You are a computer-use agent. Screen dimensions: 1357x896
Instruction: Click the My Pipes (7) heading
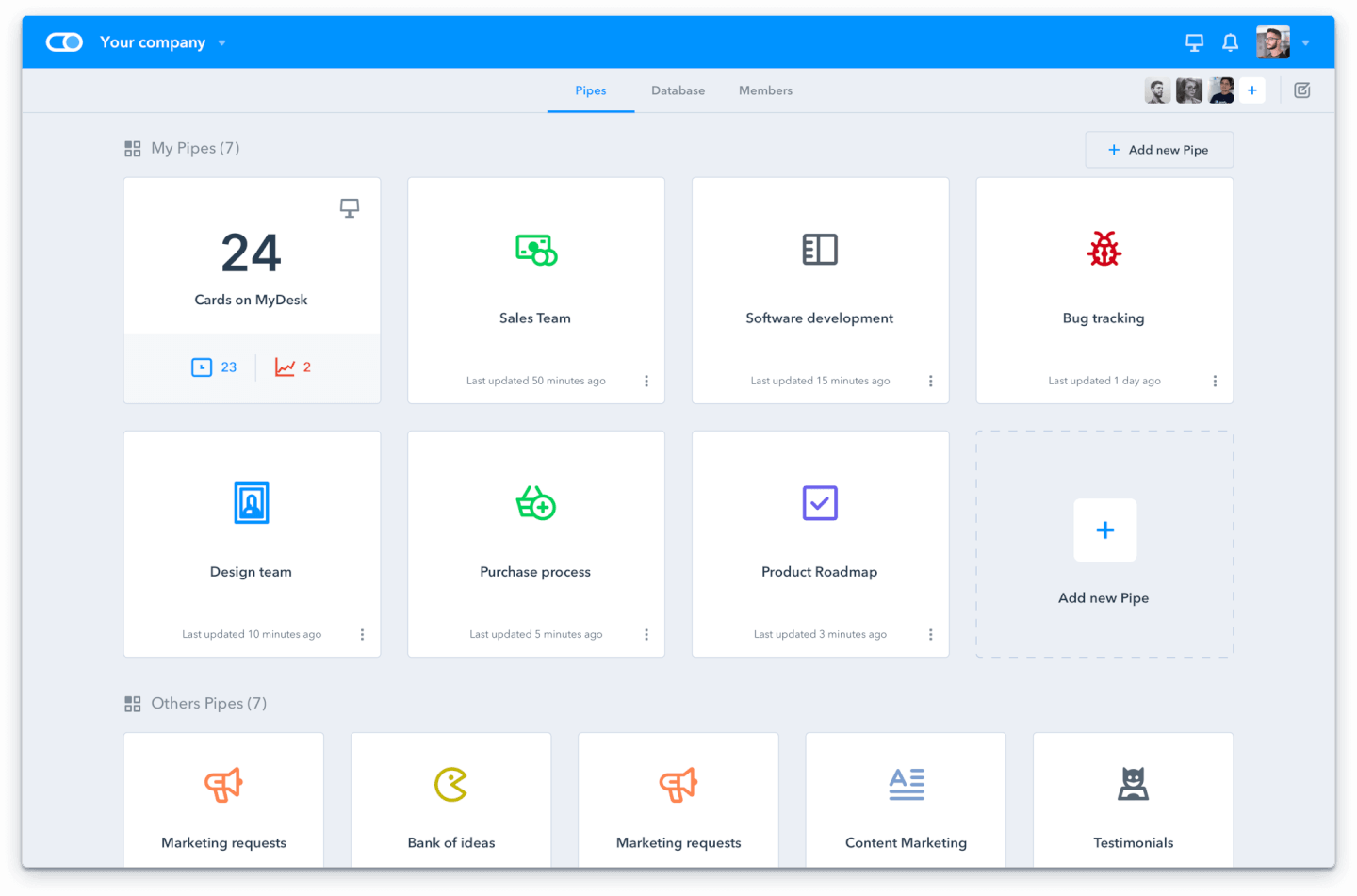click(195, 148)
